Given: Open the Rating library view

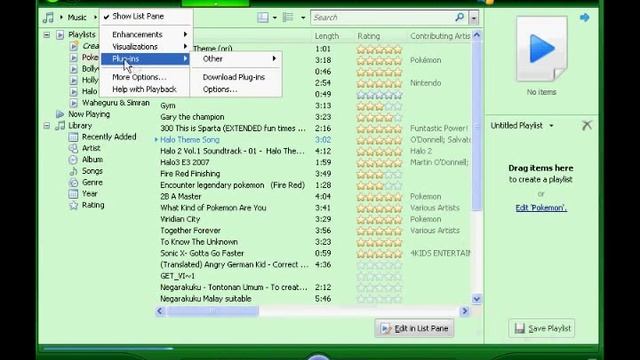Looking at the screenshot, I should 93,205.
